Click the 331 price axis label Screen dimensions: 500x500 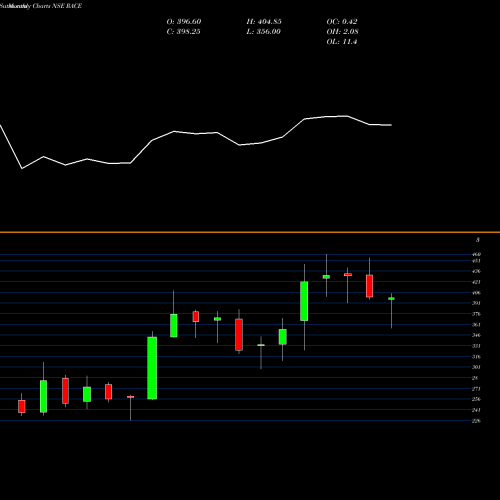[476, 346]
